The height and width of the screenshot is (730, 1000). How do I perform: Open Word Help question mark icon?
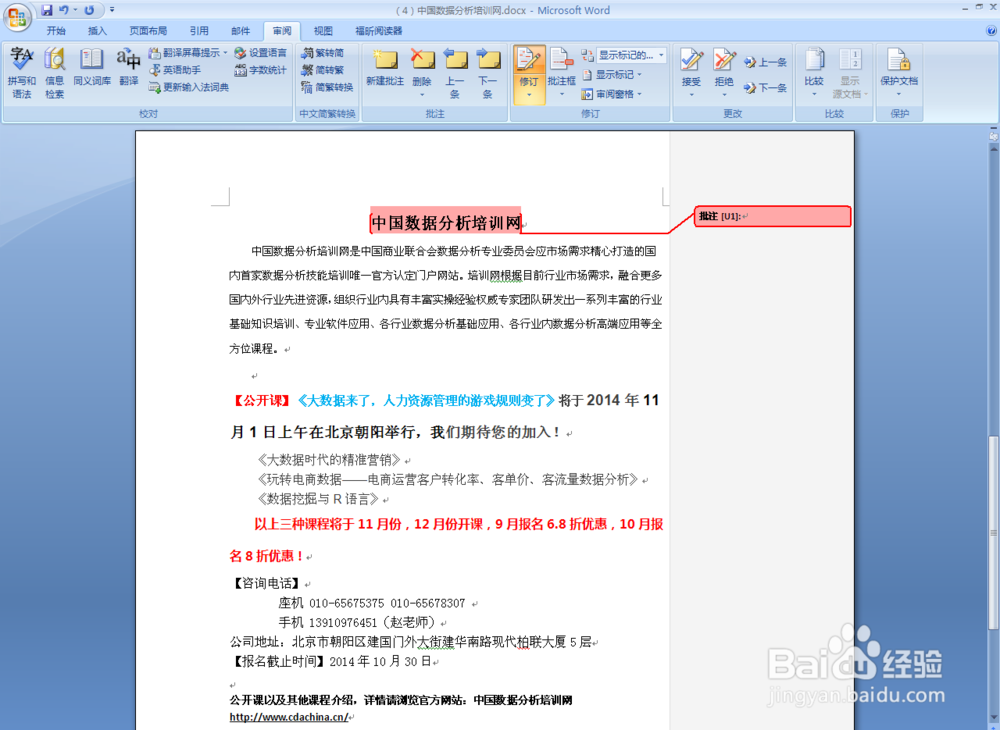pyautogui.click(x=991, y=31)
